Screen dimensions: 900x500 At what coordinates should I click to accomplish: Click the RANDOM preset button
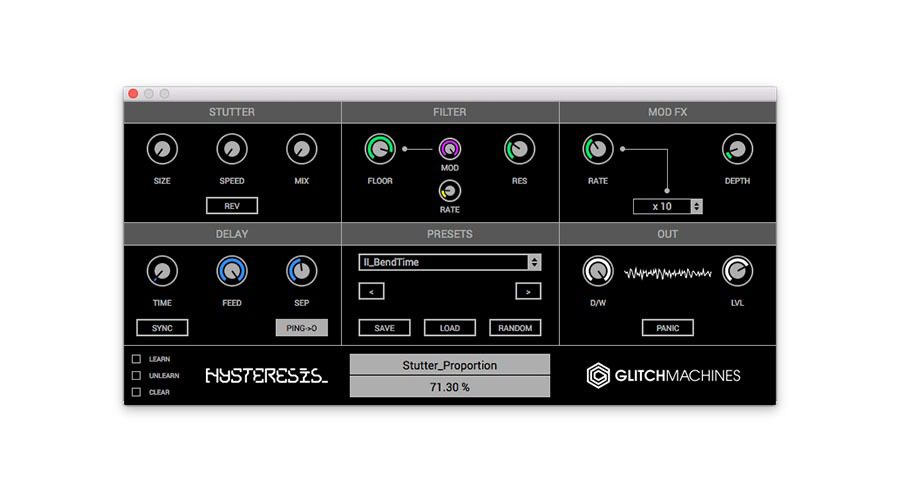click(x=515, y=328)
